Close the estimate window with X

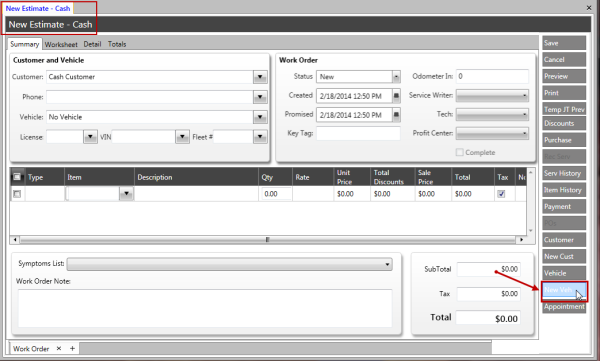tap(589, 8)
